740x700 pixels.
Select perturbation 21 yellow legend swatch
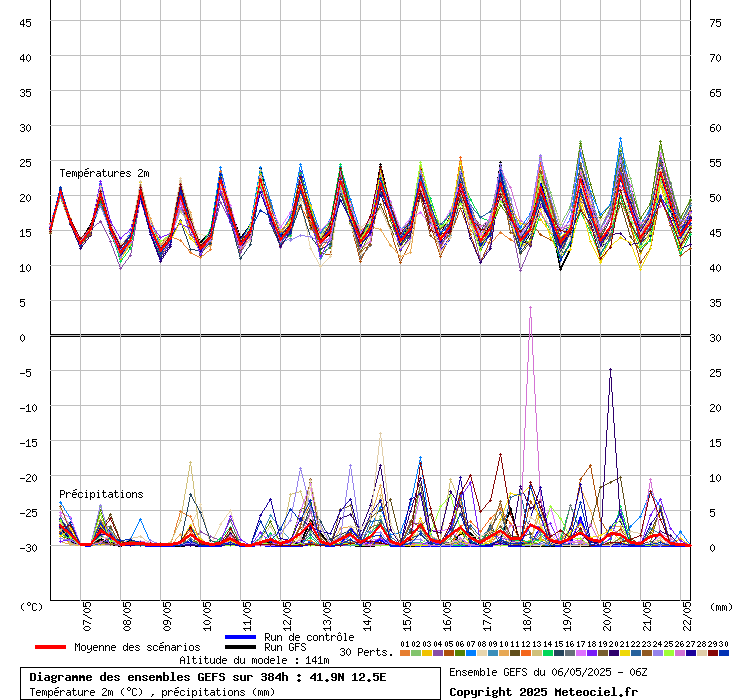(x=625, y=653)
